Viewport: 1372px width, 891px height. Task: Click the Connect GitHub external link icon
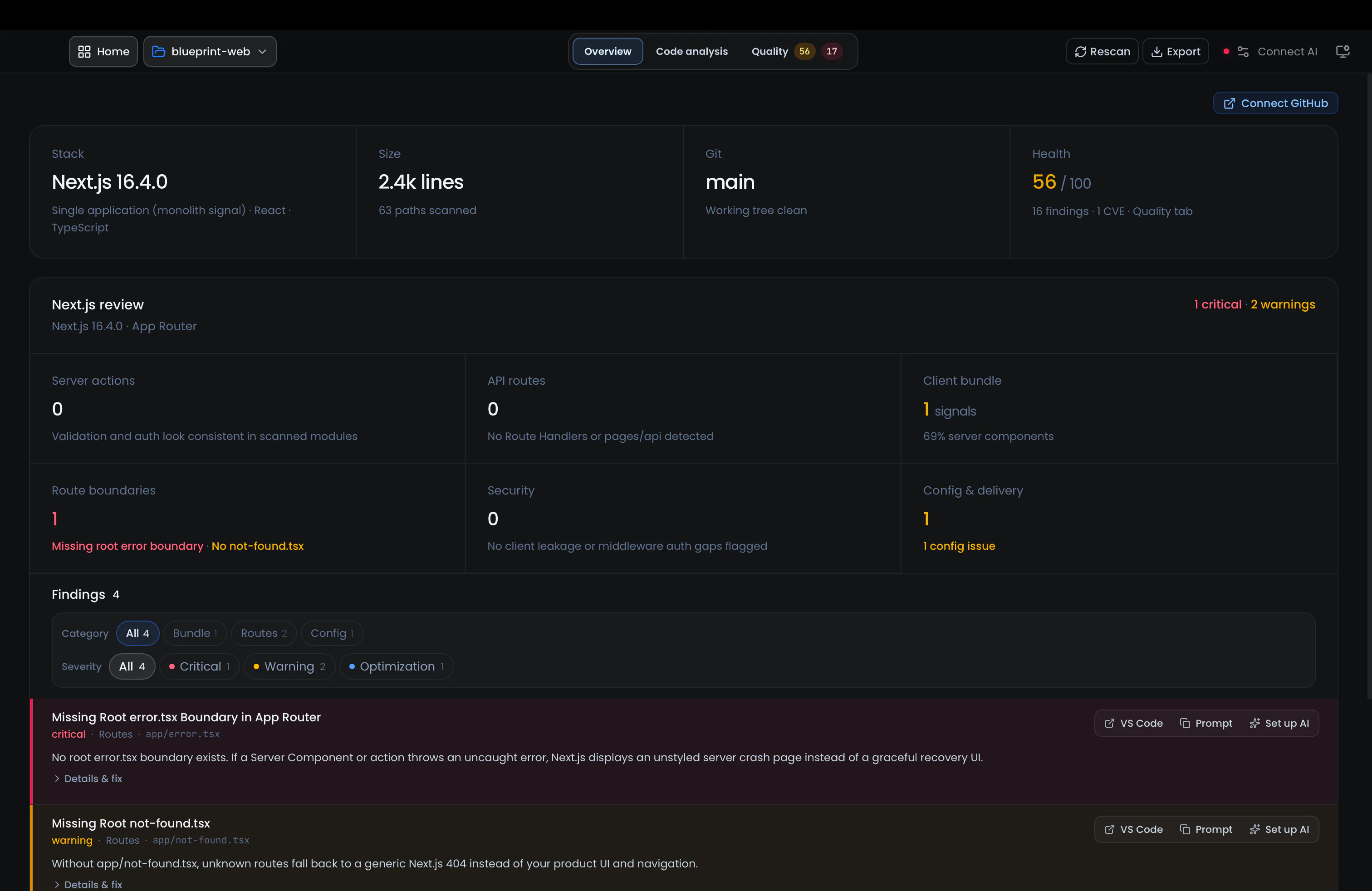pos(1229,103)
